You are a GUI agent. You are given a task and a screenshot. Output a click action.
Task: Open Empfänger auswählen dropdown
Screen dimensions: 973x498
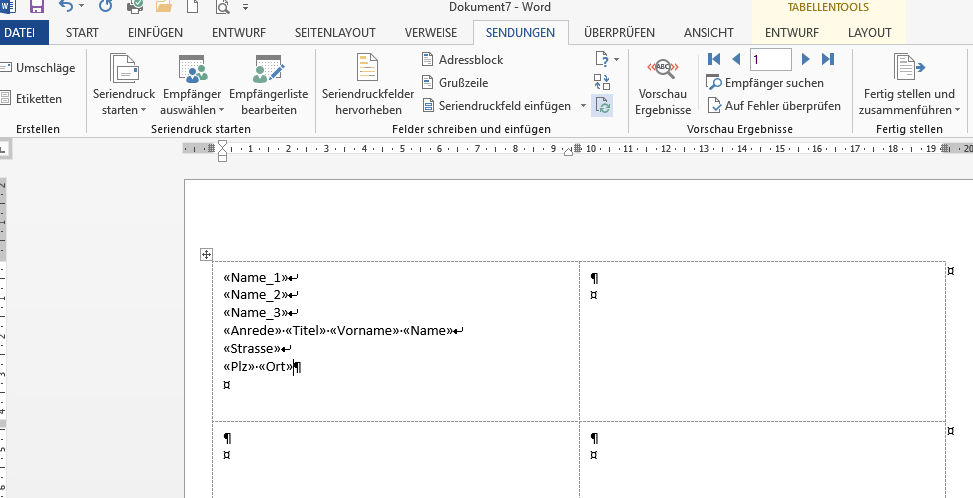click(192, 85)
